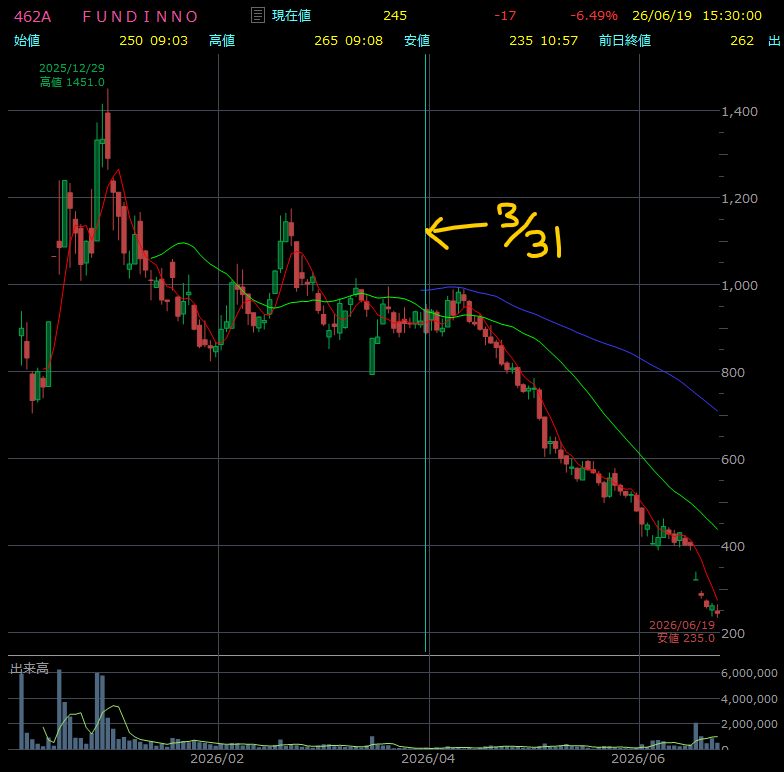The height and width of the screenshot is (772, 784).
Task: Click the percent change -6.49%
Action: pyautogui.click(x=594, y=16)
